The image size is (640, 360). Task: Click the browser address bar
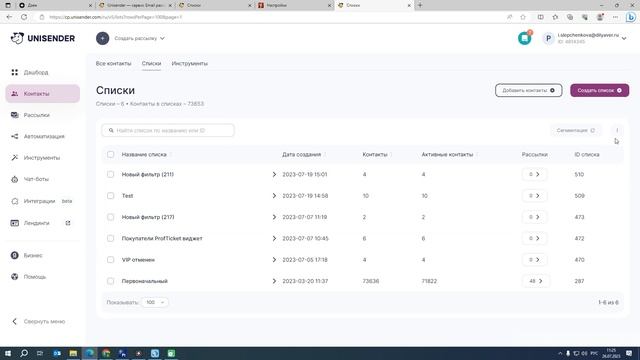pos(269,17)
